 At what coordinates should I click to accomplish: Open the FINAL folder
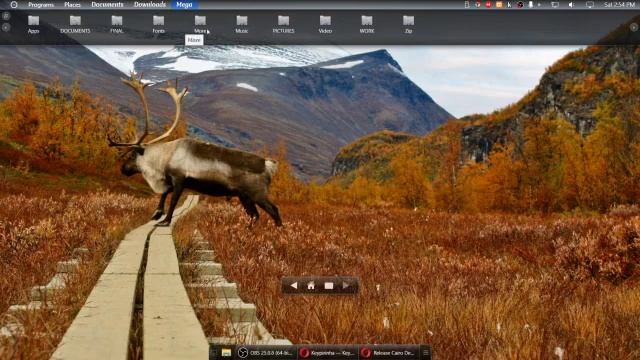coord(117,24)
